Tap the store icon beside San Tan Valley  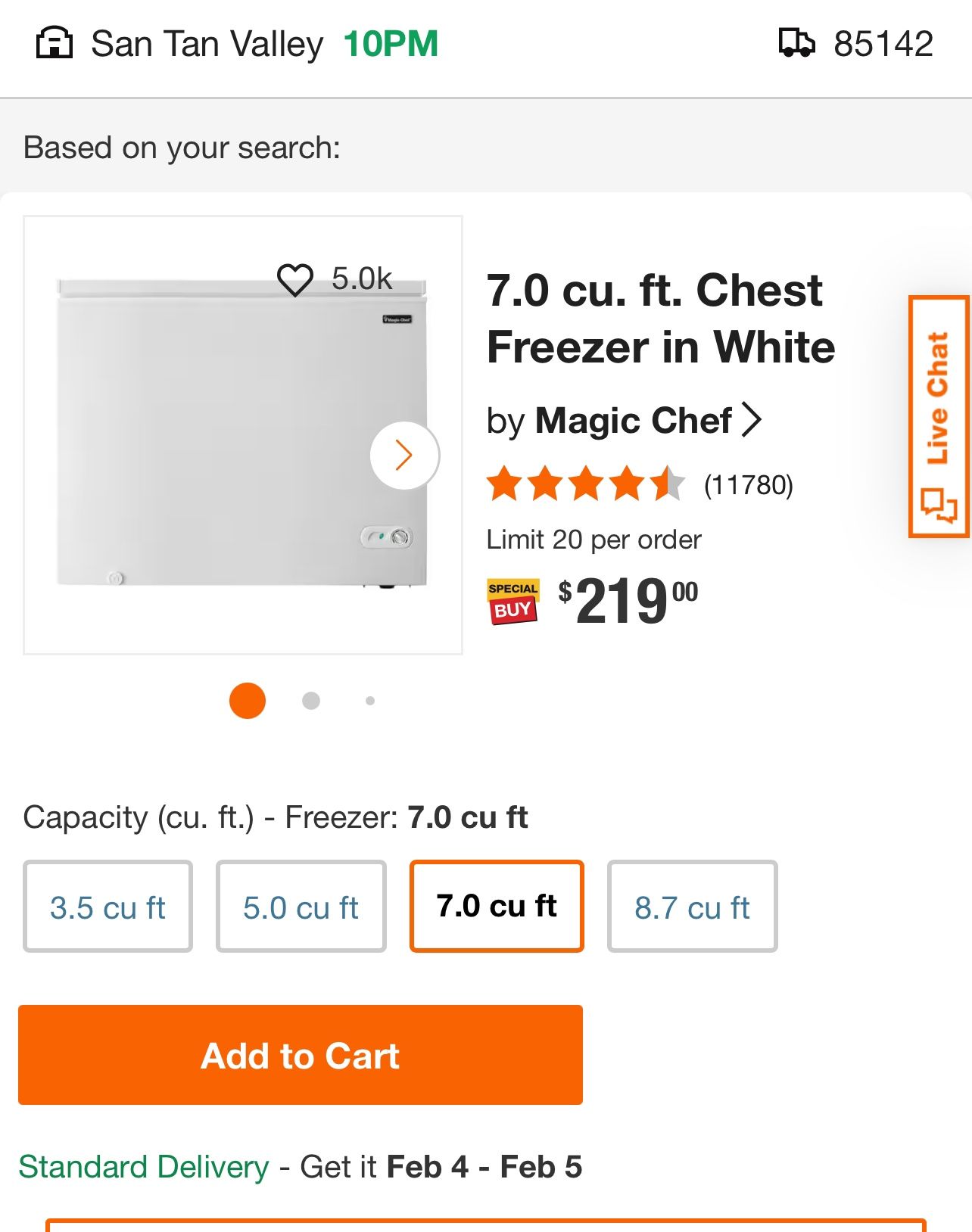(55, 43)
